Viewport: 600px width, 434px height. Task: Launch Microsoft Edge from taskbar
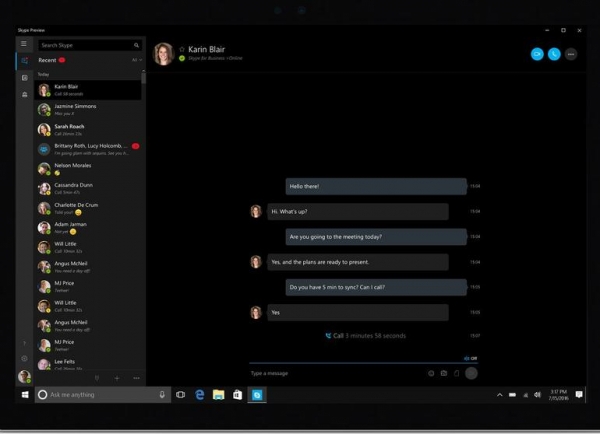[199, 395]
